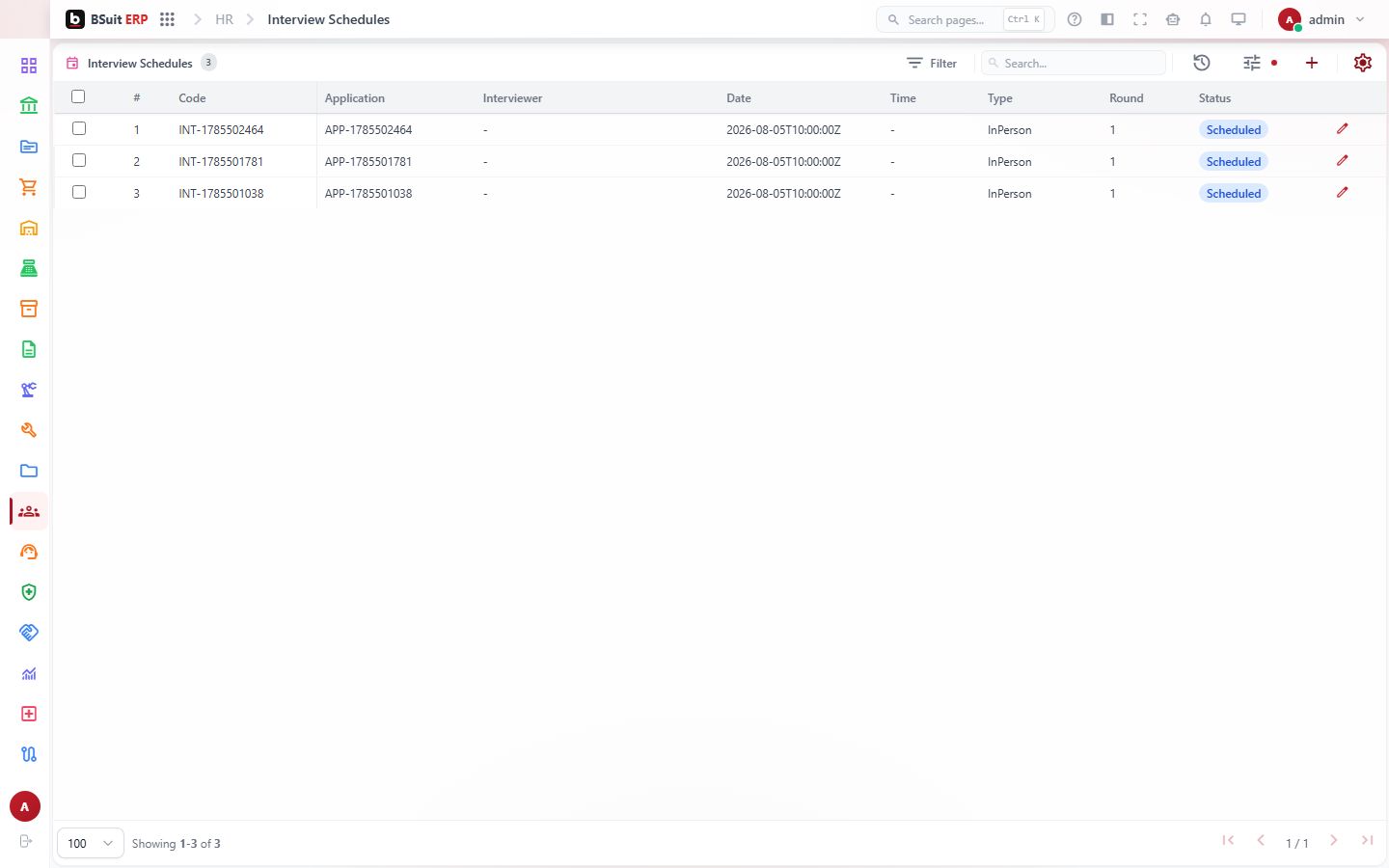This screenshot has width=1389, height=868.
Task: Focus the Search pages field
Action: (x=966, y=19)
